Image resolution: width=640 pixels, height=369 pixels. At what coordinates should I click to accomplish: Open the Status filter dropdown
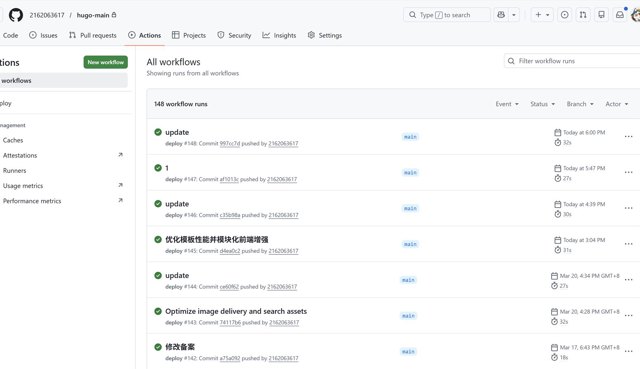(542, 104)
